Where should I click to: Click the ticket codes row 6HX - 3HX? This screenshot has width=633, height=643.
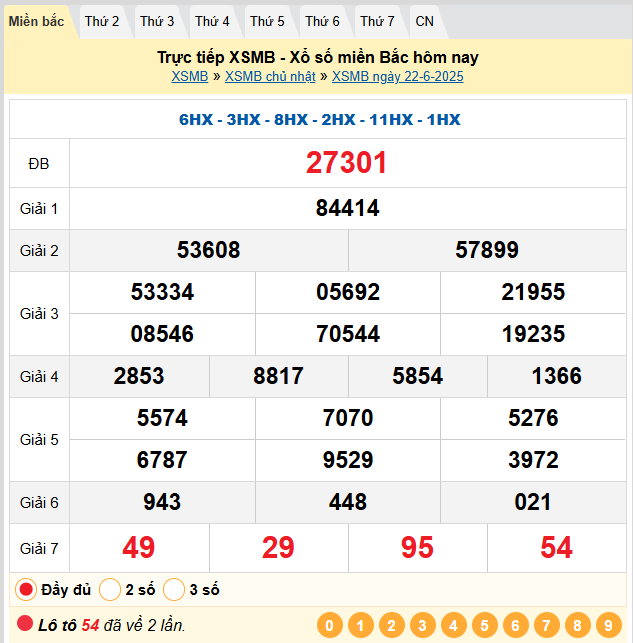pos(320,120)
